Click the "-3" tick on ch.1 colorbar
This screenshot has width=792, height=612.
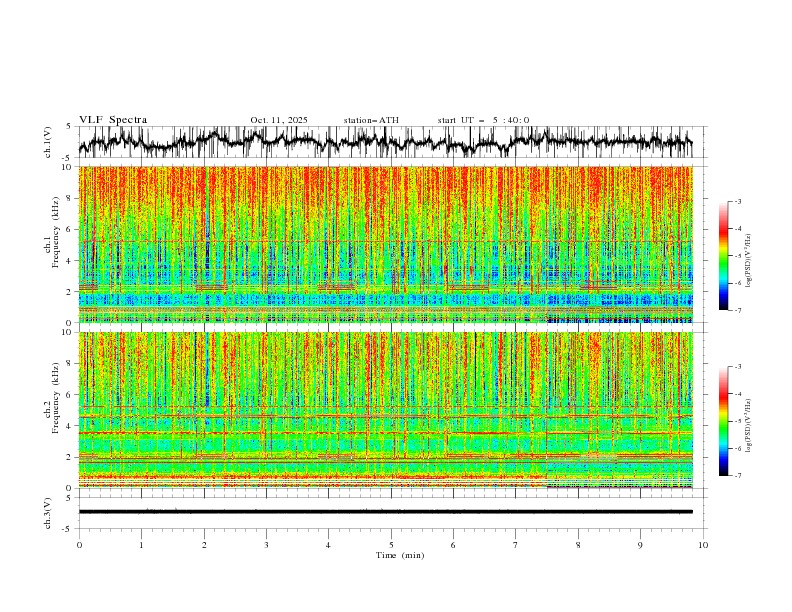coord(737,201)
